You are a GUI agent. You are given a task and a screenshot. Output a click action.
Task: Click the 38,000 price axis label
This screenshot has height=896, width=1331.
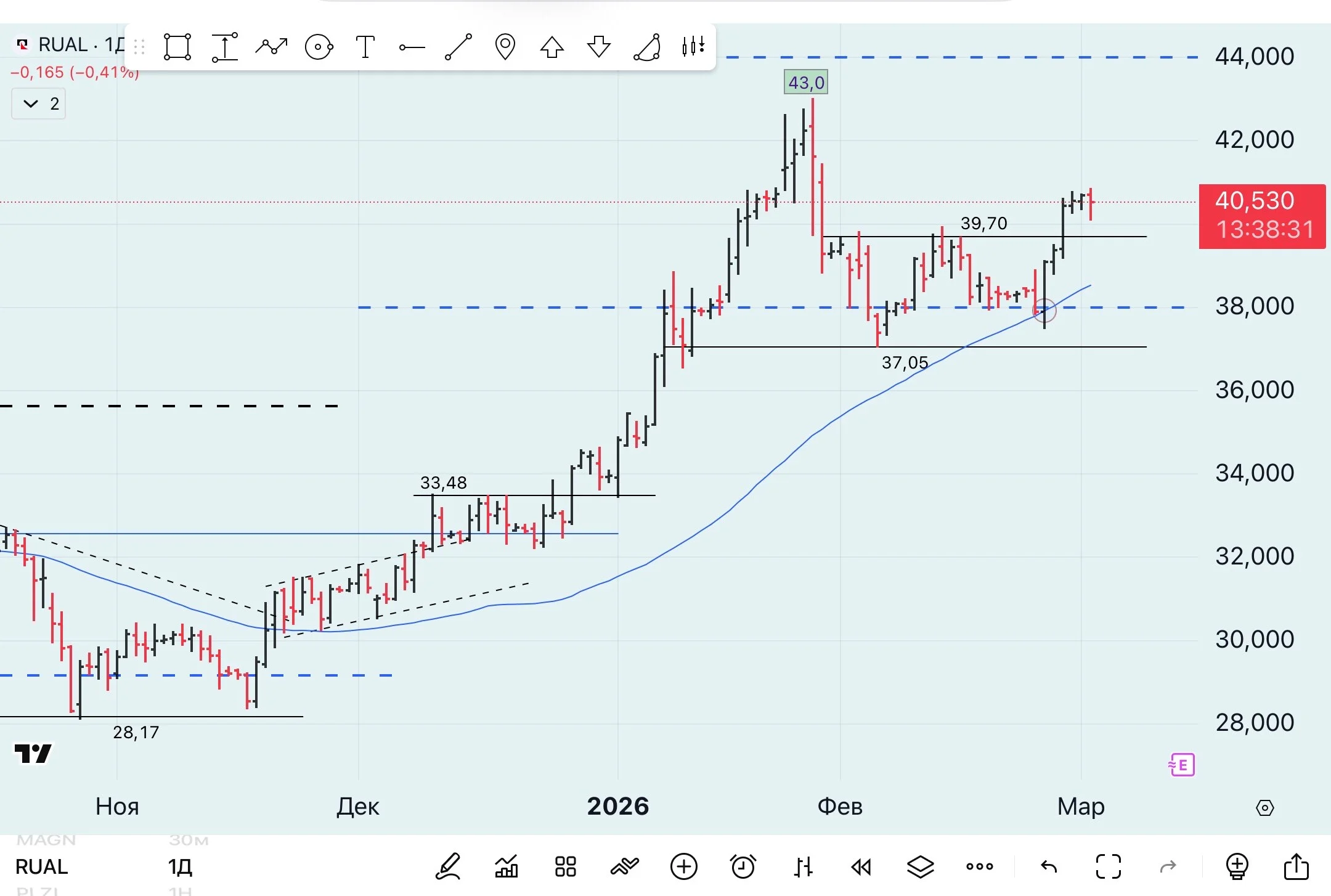(1255, 306)
